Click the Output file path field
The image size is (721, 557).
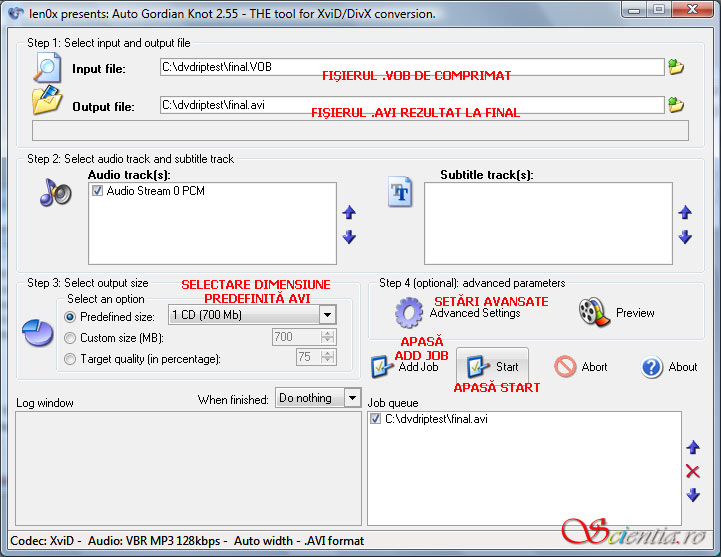pyautogui.click(x=412, y=105)
